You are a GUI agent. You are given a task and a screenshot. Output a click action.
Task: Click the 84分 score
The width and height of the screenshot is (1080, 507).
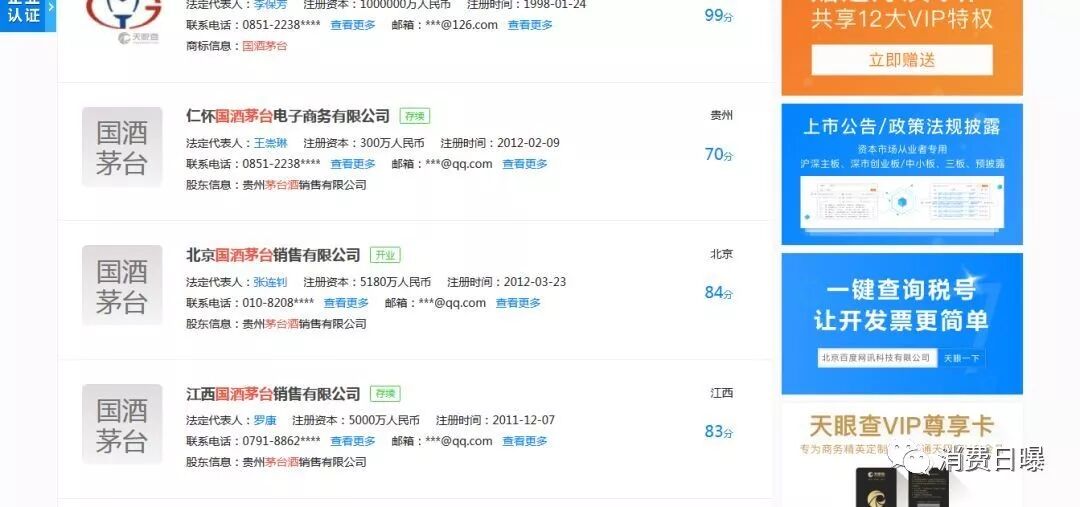coord(718,293)
